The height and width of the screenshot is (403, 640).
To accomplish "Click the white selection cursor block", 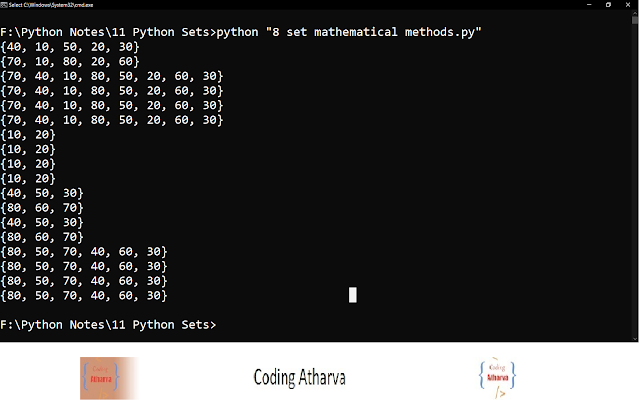I will coord(353,295).
